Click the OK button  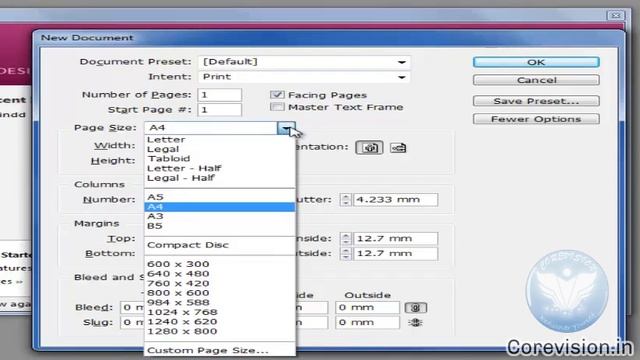[x=536, y=62]
